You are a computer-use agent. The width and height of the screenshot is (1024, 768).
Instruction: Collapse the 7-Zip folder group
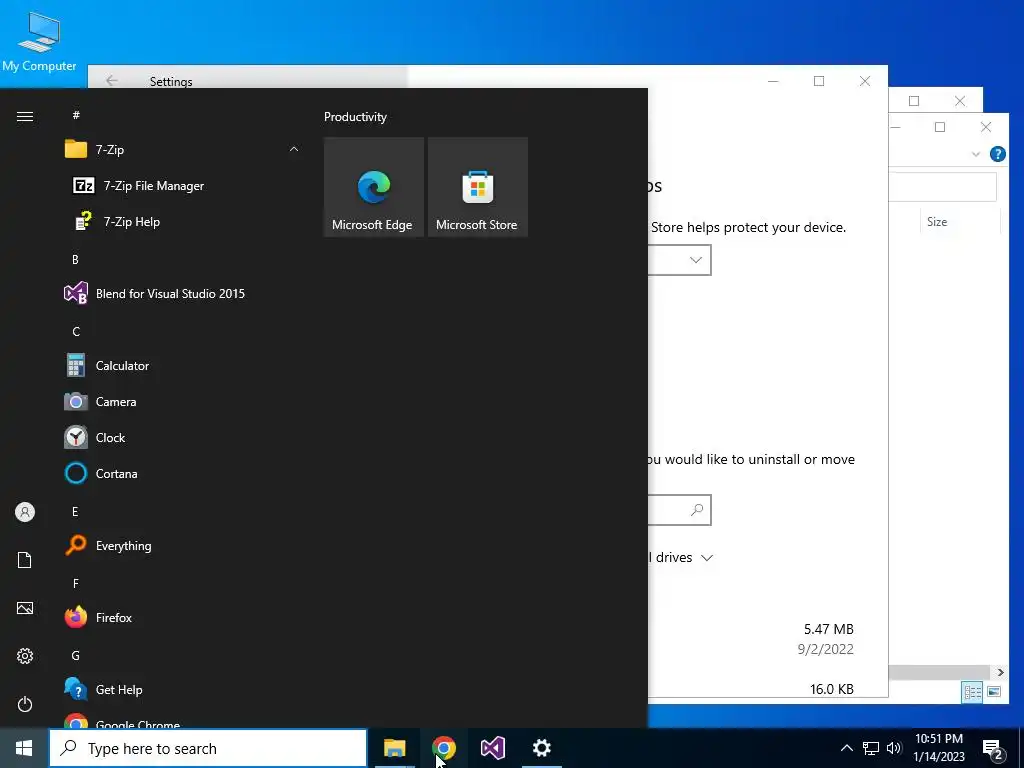(x=294, y=150)
